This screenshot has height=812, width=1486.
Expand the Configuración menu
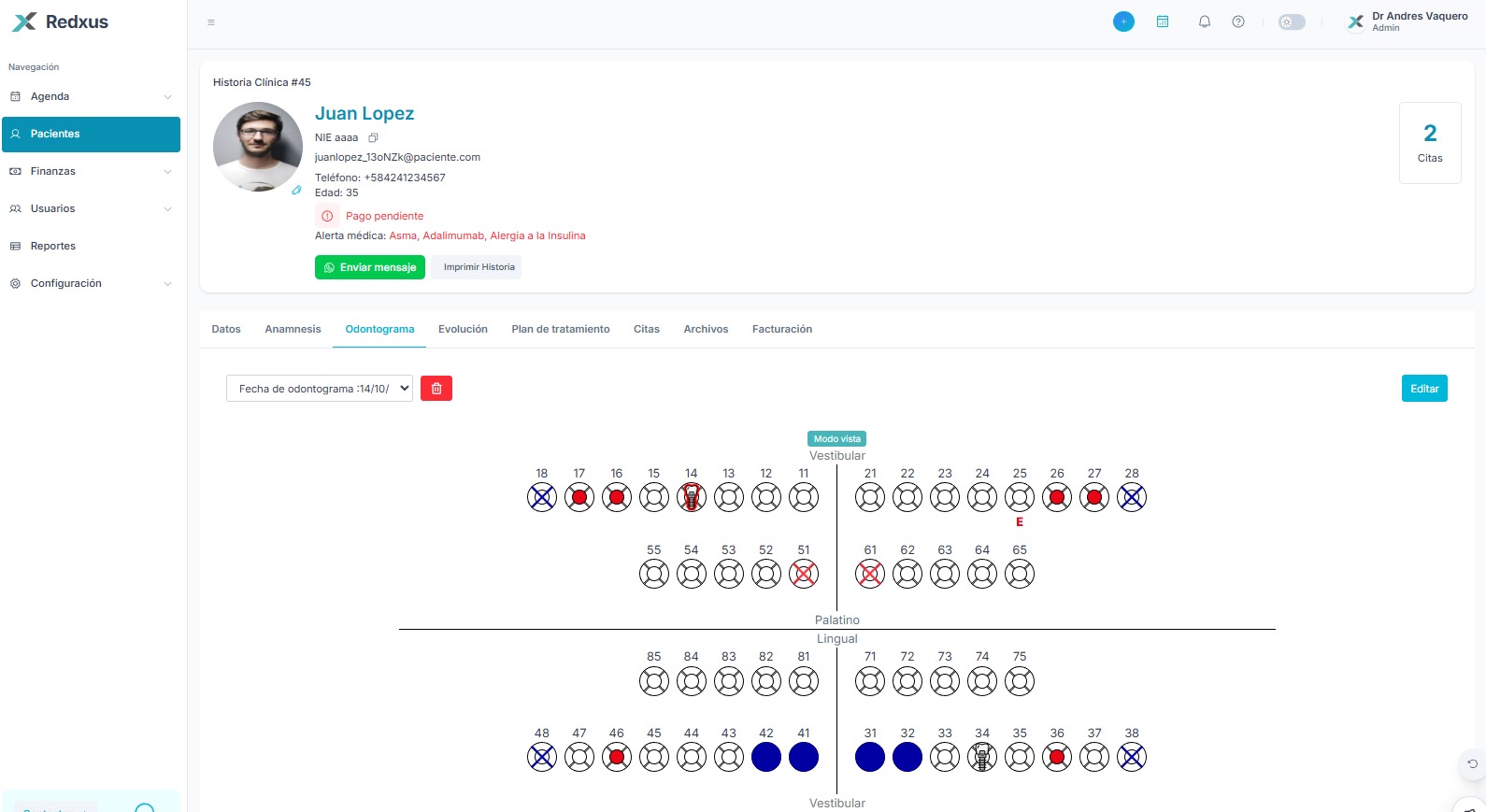pos(91,283)
